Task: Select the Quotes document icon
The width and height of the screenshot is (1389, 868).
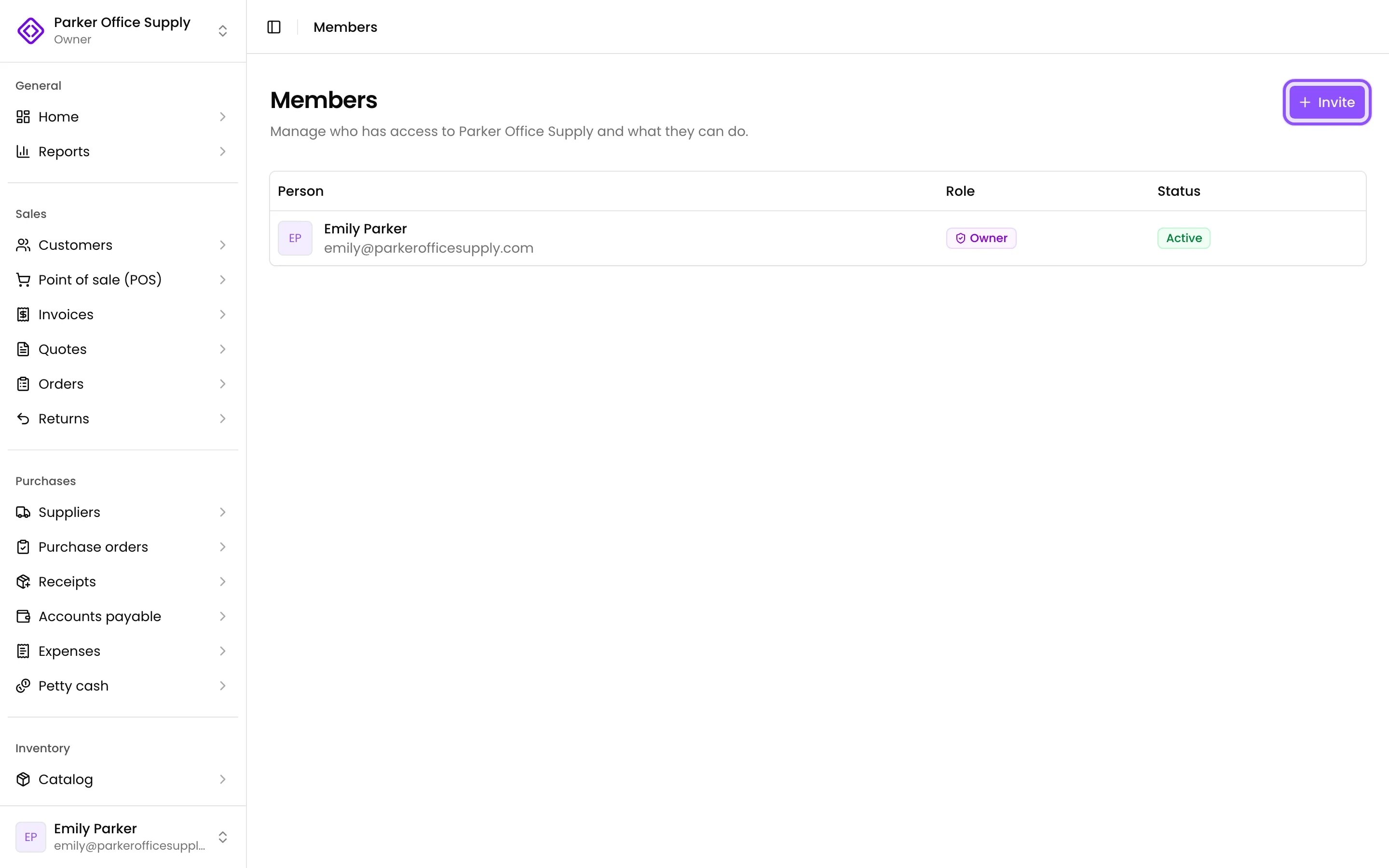Action: 23,349
